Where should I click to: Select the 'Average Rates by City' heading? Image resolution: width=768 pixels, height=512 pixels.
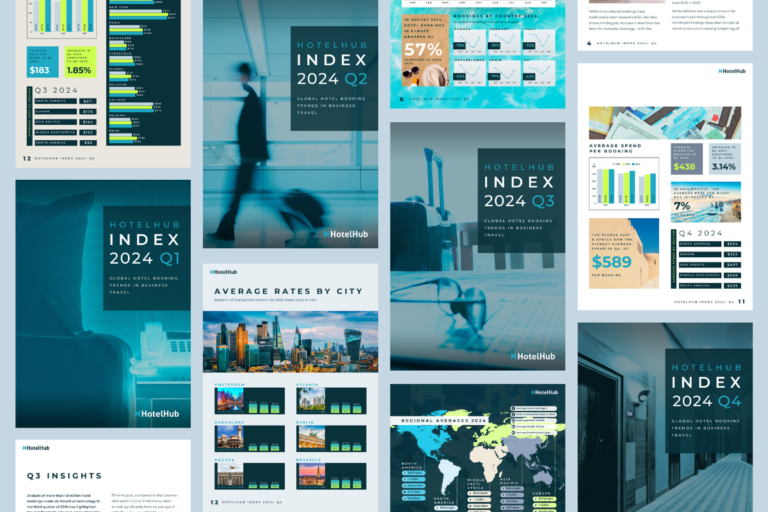[x=288, y=291]
